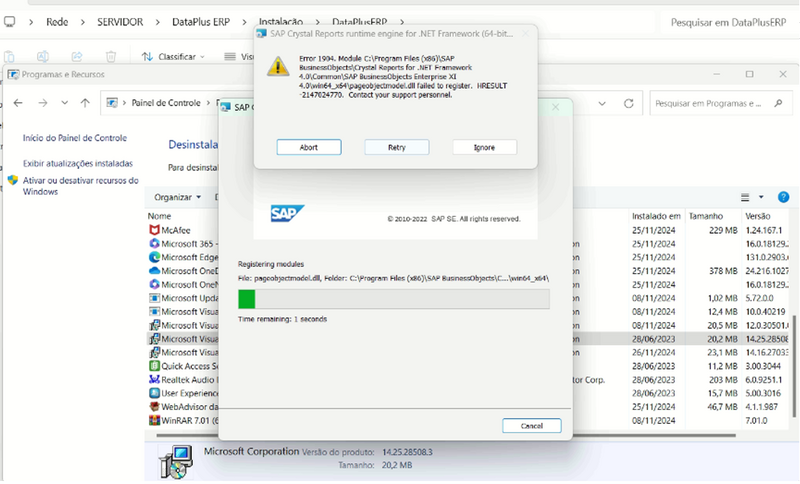Expand the view options dropdown arrow
The height and width of the screenshot is (484, 800).
click(761, 197)
